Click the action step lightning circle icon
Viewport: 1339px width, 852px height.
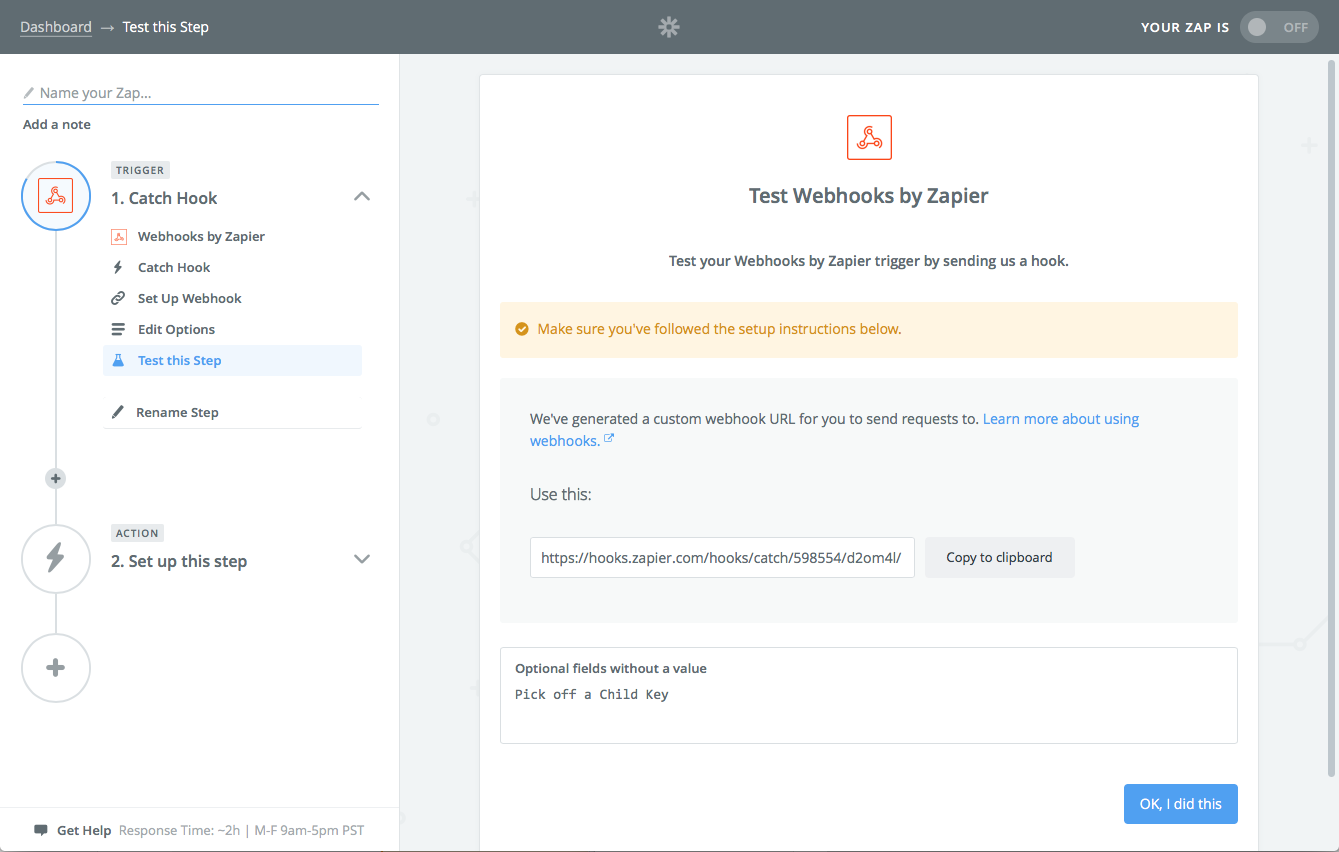point(56,559)
